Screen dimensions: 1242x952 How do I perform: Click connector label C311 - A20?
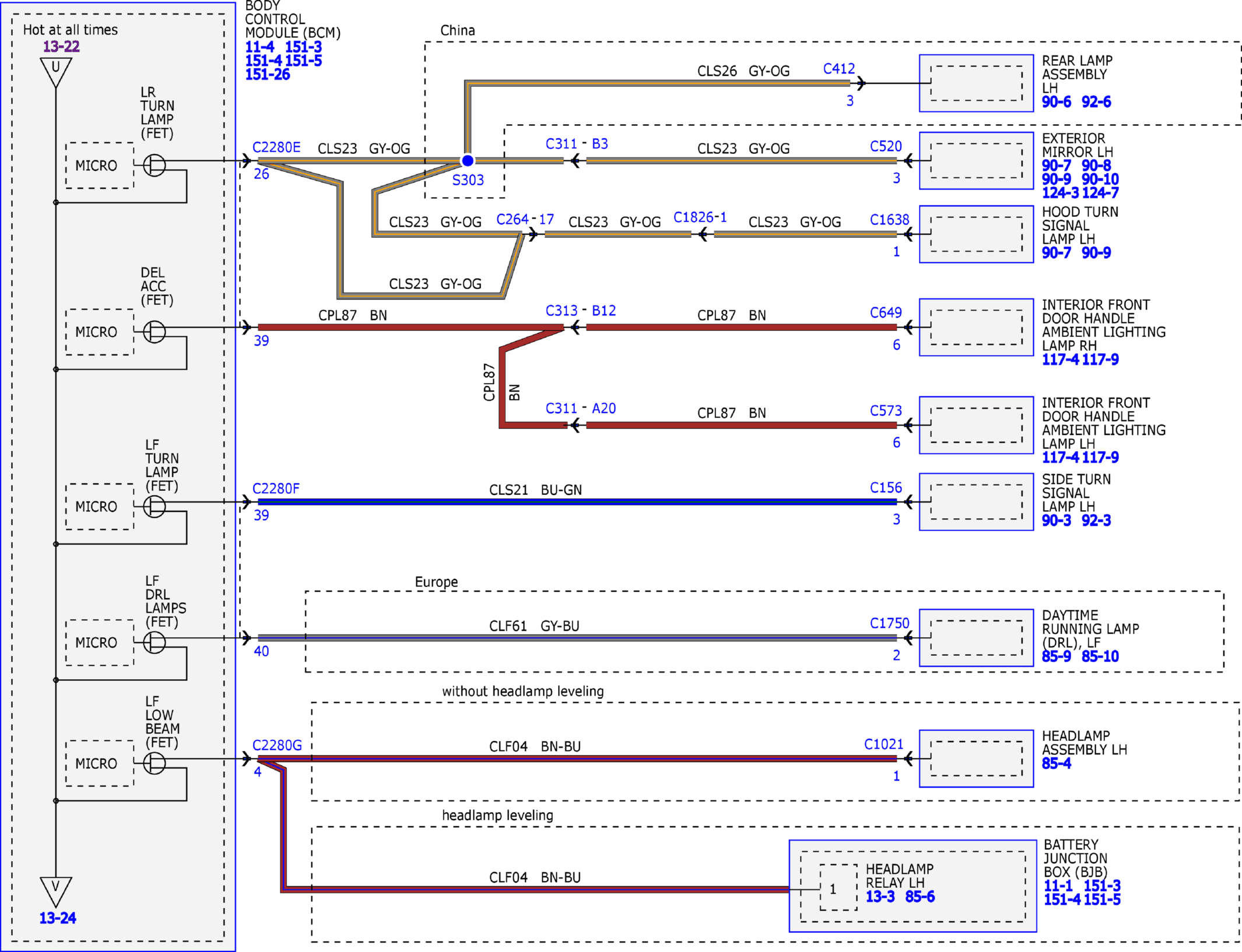tap(581, 409)
